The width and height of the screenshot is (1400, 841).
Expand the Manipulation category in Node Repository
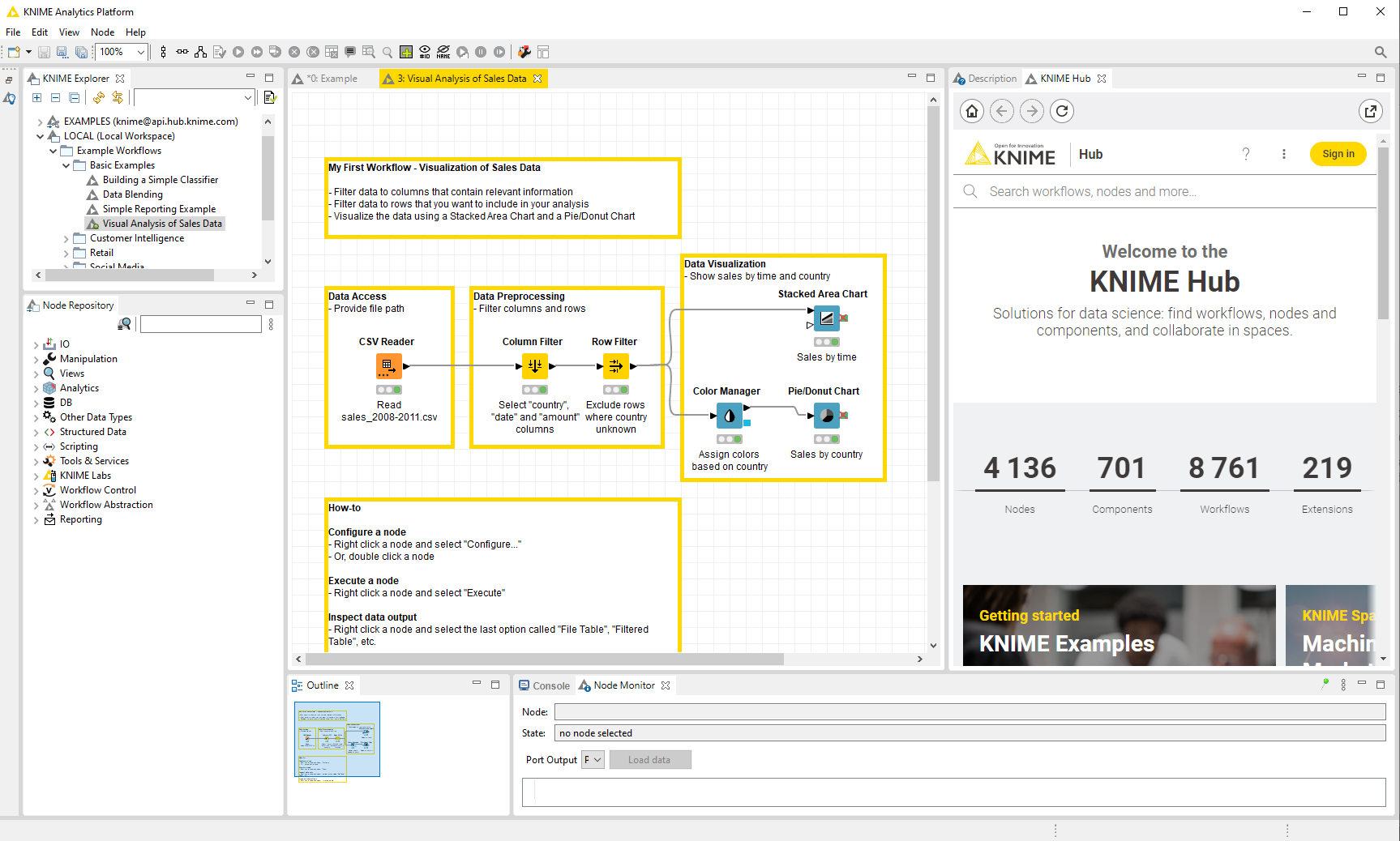[36, 359]
